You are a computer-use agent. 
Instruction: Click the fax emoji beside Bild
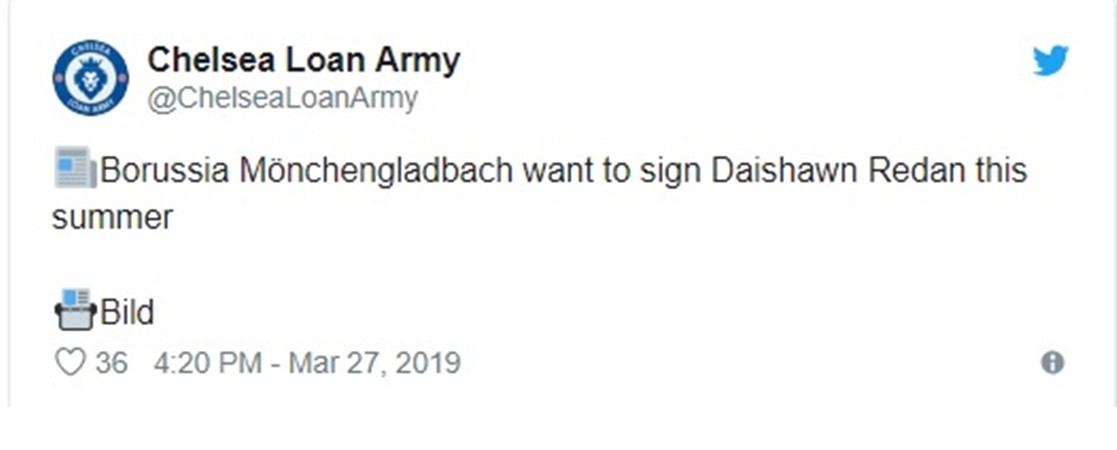pos(74,311)
